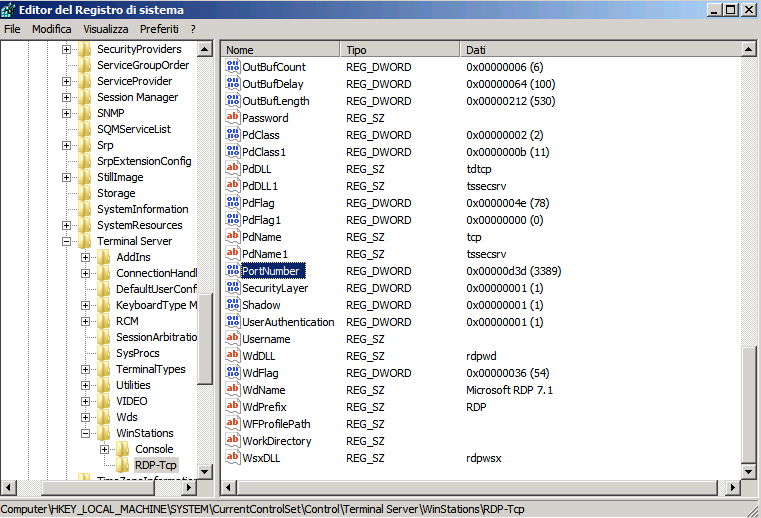Expand the Console key node

105,449
